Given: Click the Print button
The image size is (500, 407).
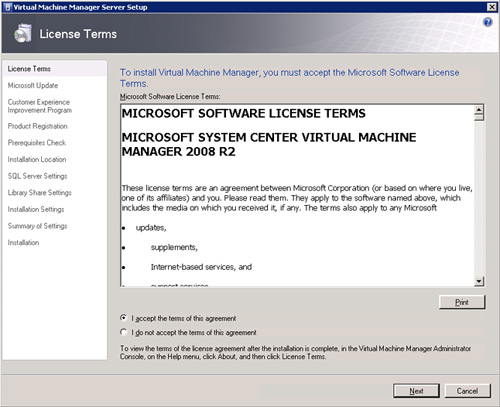Looking at the screenshot, I should [462, 302].
